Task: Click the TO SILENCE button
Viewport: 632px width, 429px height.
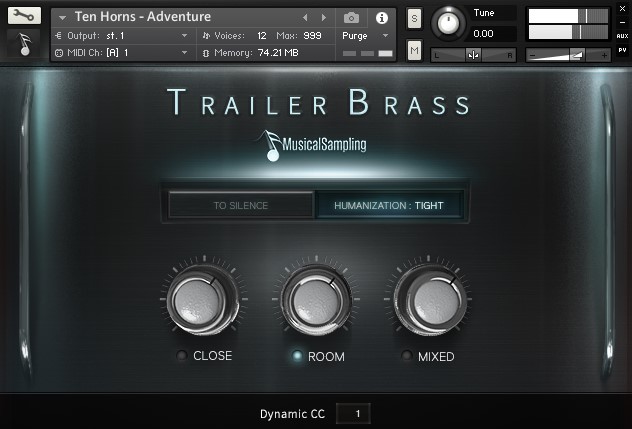Action: click(241, 206)
